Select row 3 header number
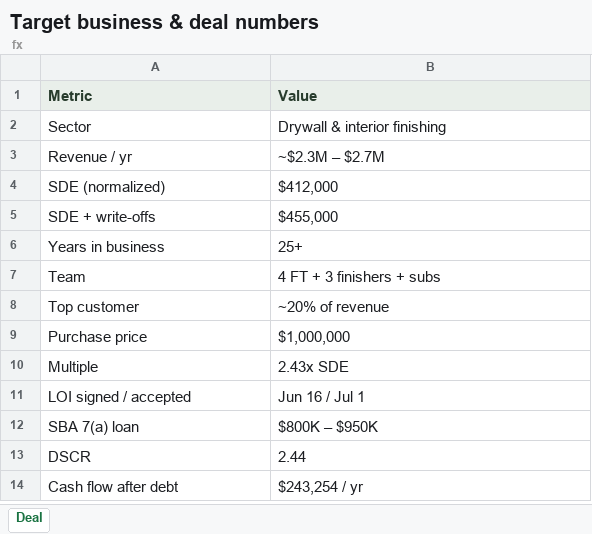 [x=20, y=156]
